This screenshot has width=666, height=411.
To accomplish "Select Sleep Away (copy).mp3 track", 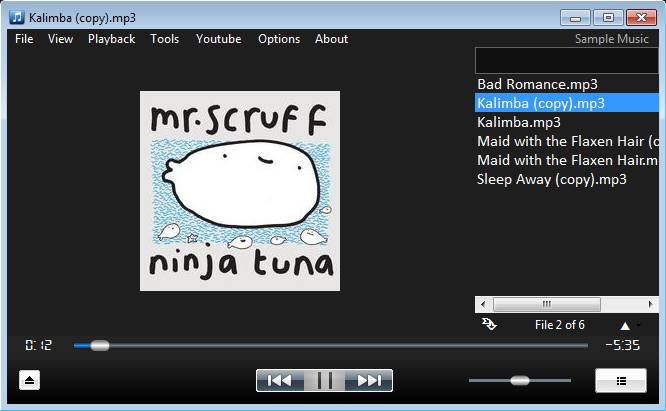I will coord(551,179).
